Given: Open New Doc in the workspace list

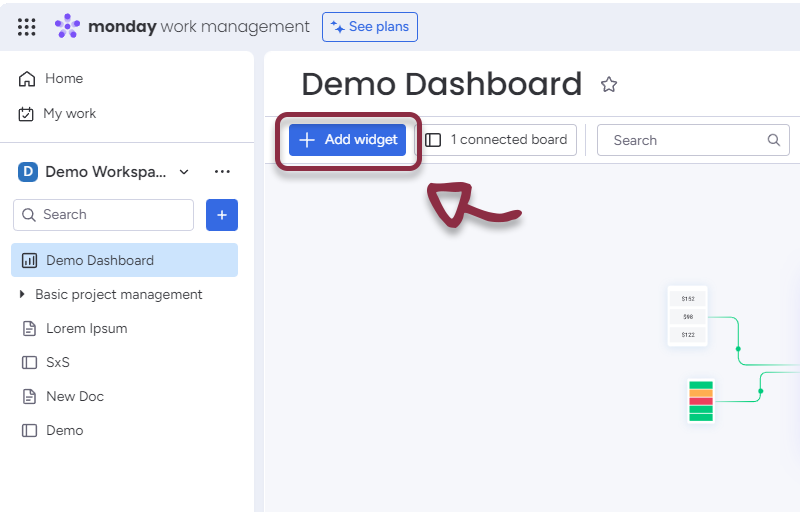Looking at the screenshot, I should click(74, 396).
